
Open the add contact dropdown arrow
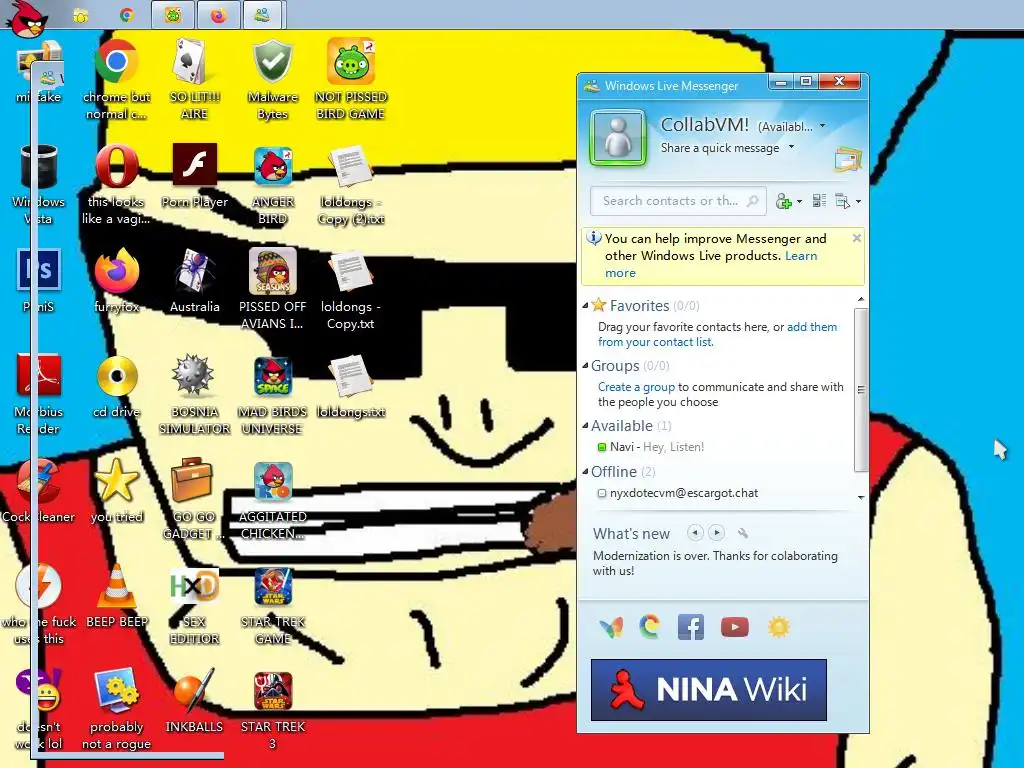[799, 202]
